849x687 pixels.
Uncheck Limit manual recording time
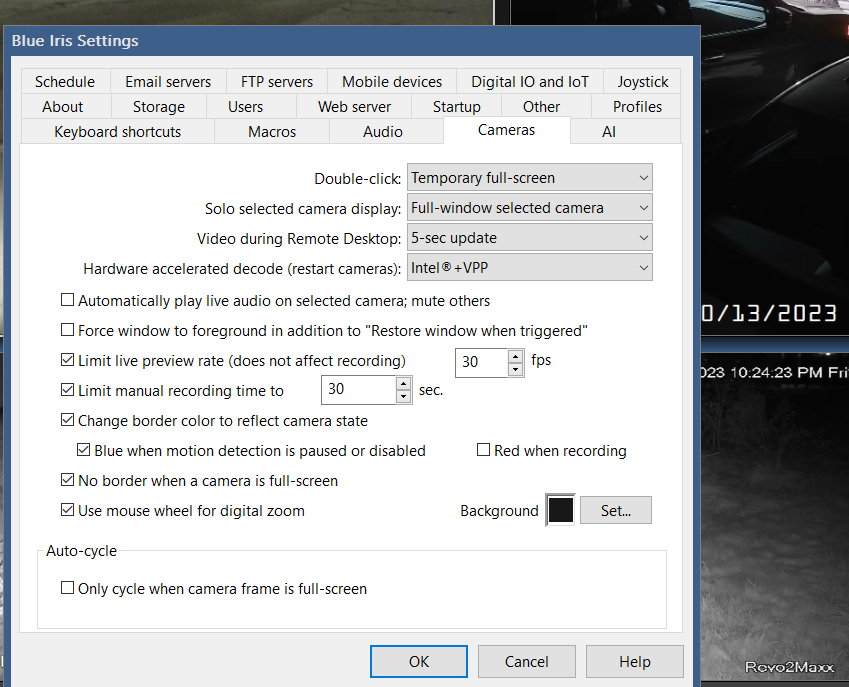pos(67,390)
